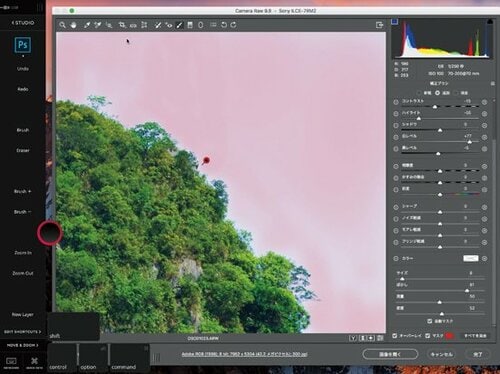This screenshot has height=374, width=500.
Task: Click Undo in the Studio sidebar
Action: click(x=23, y=69)
